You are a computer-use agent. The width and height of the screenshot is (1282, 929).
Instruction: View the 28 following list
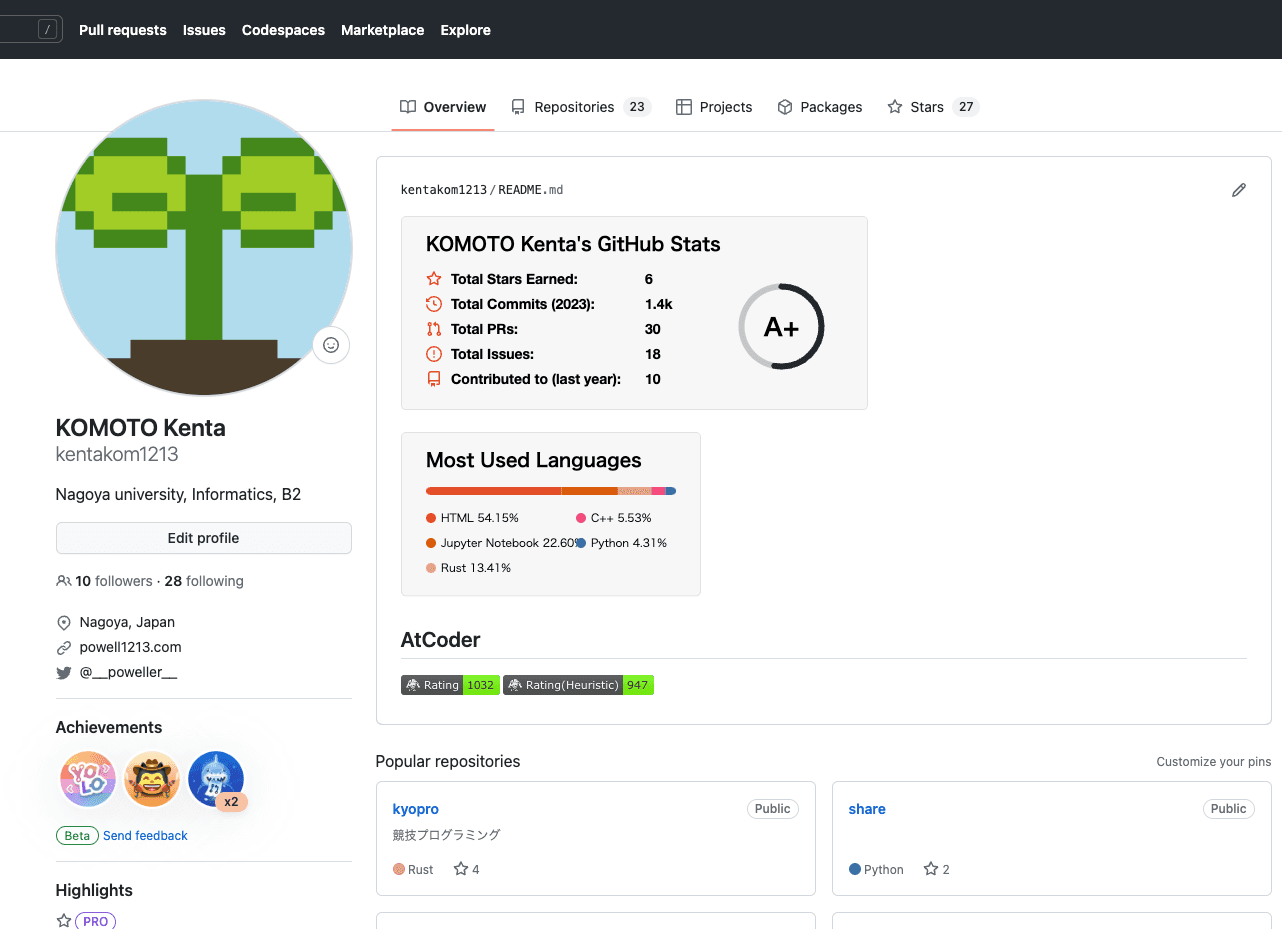pos(204,581)
